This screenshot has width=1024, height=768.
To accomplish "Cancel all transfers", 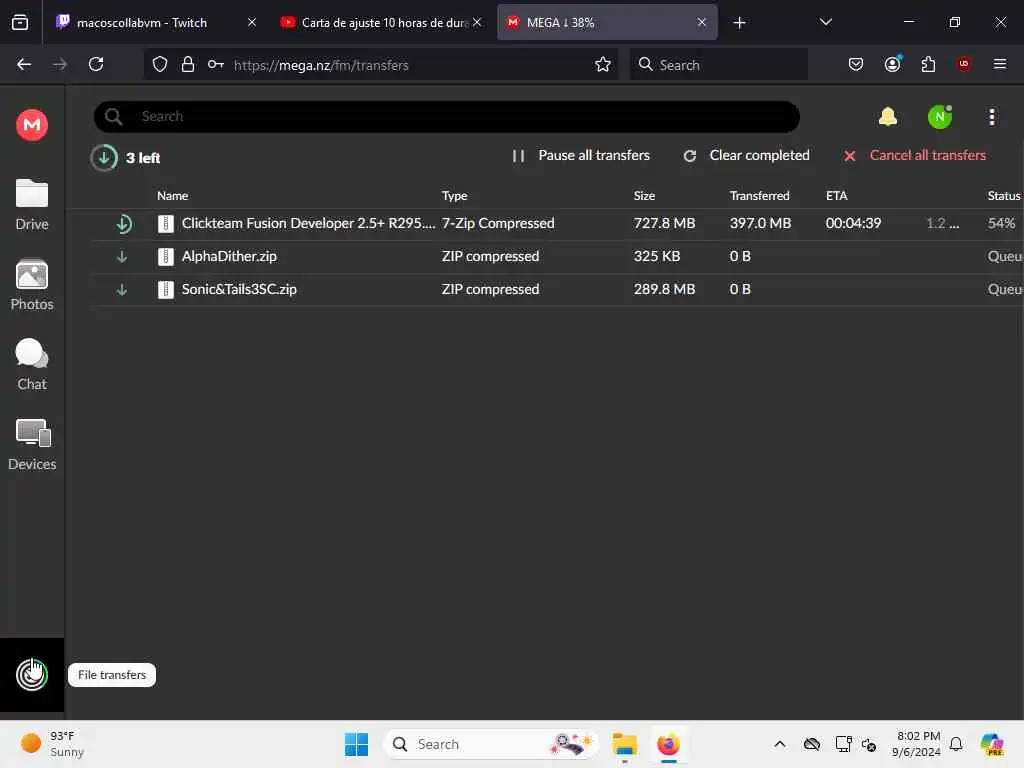I will click(914, 155).
